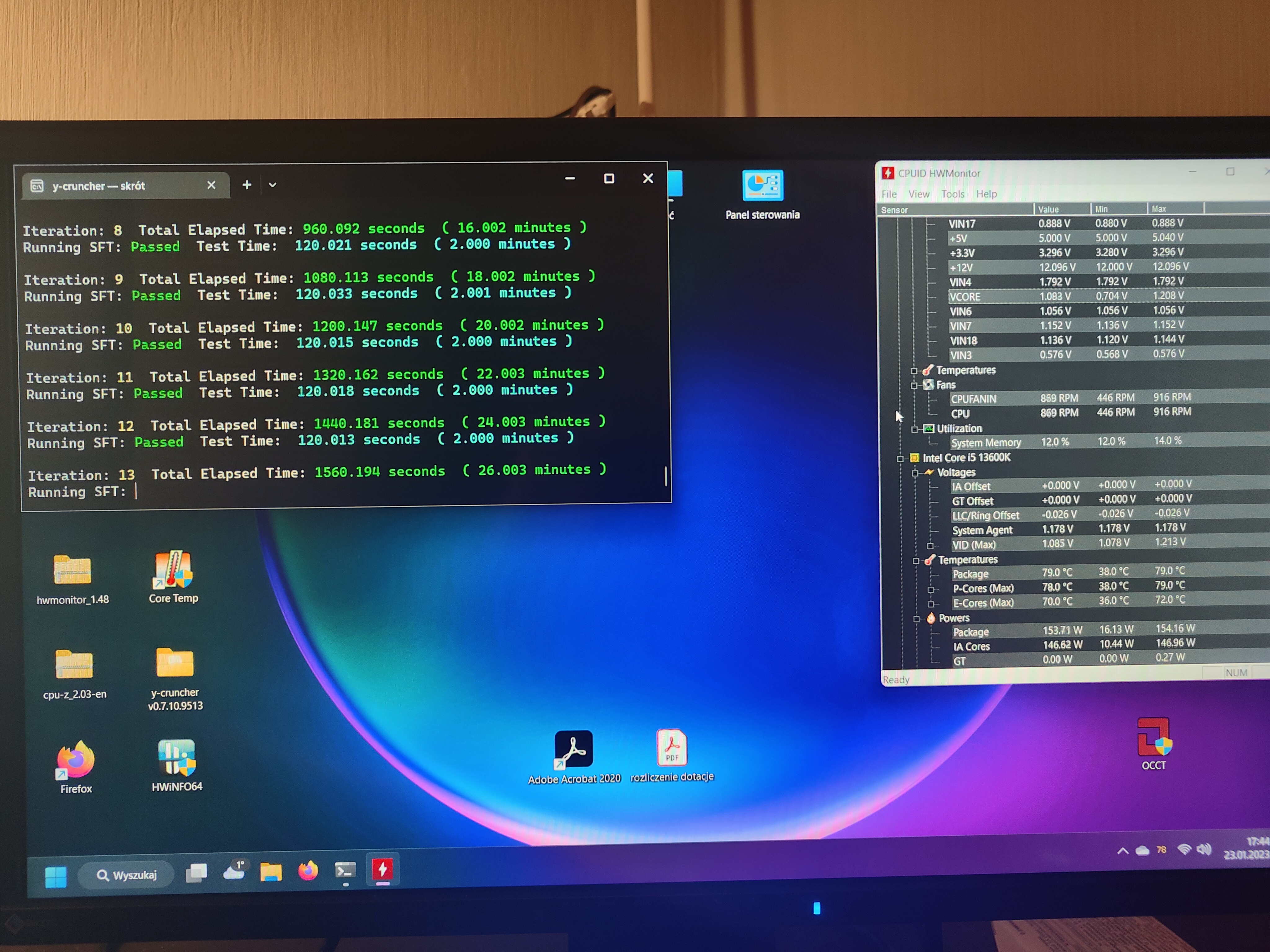Collapse the Fans tree node
This screenshot has width=1270, height=952.
[914, 386]
